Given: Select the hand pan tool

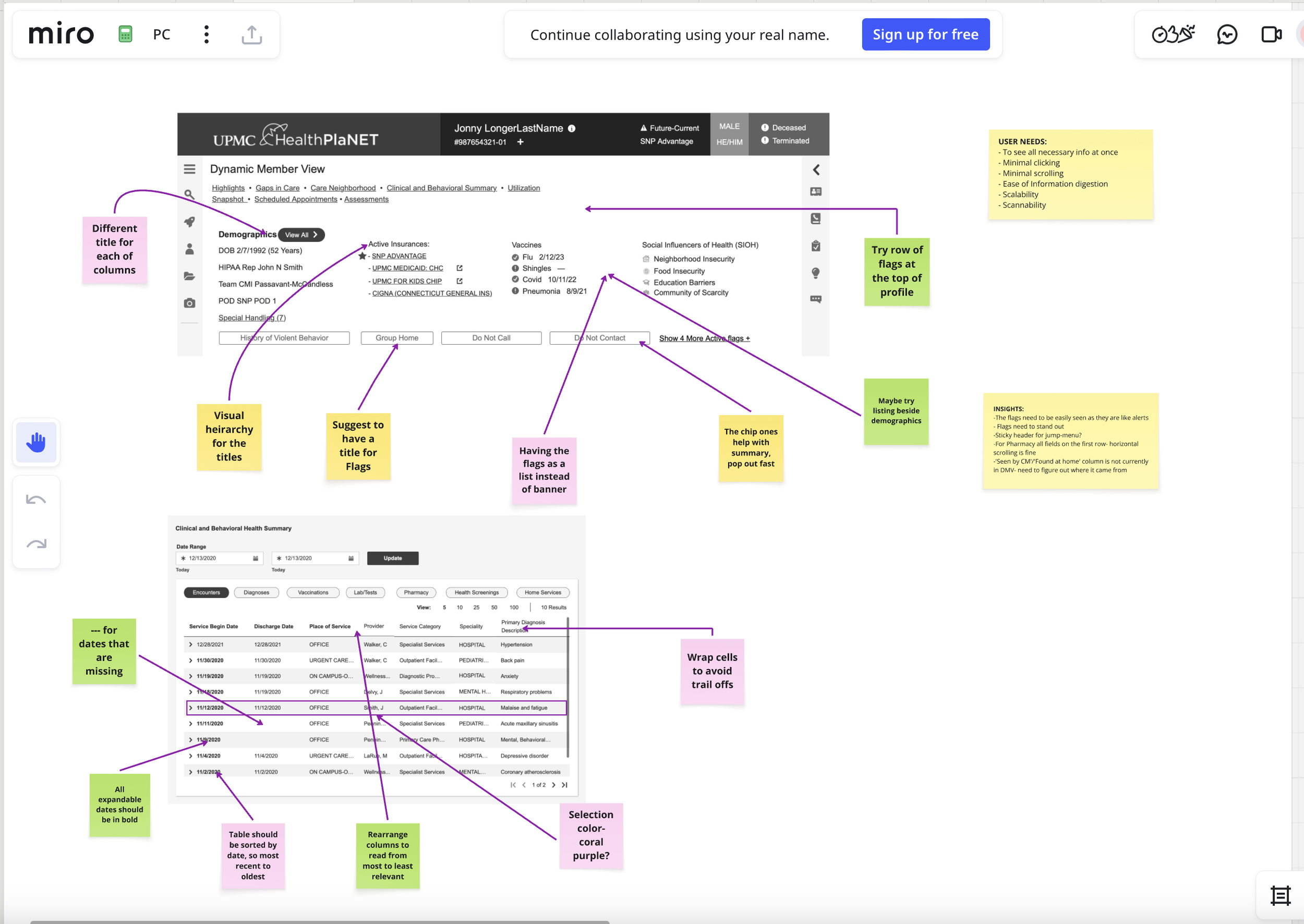Looking at the screenshot, I should [37, 442].
